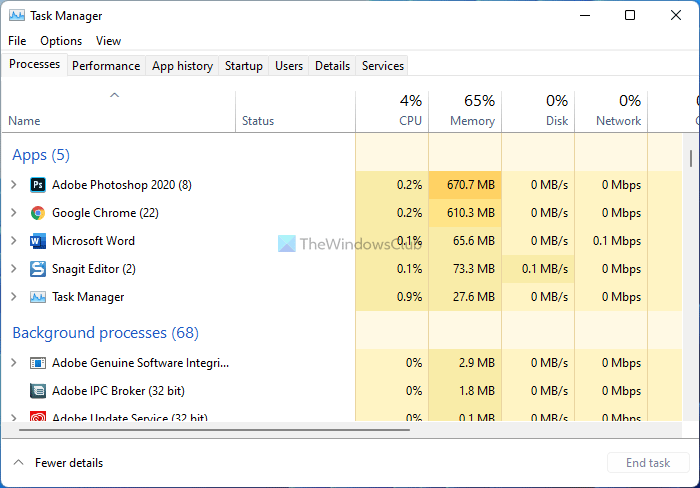Sort processes by CPU column header
The width and height of the screenshot is (700, 488).
pos(410,121)
